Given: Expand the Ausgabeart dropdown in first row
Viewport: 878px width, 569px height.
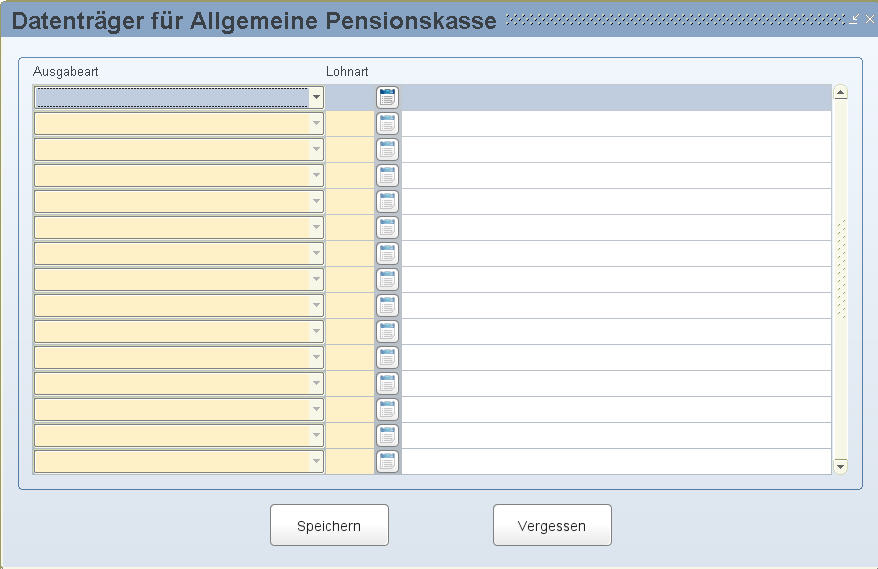Looking at the screenshot, I should (316, 97).
